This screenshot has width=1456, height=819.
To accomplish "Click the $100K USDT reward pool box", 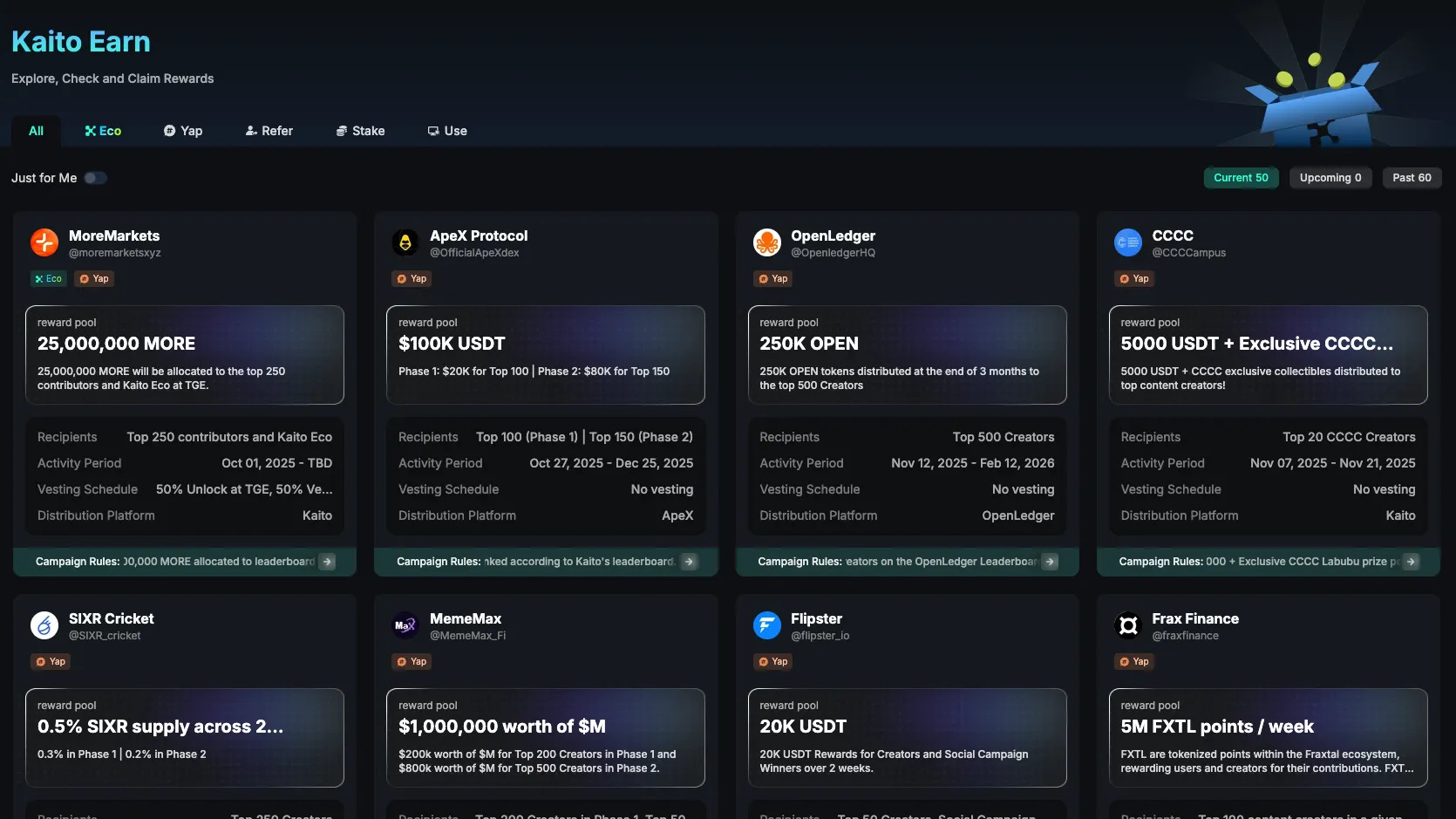I will coord(546,355).
